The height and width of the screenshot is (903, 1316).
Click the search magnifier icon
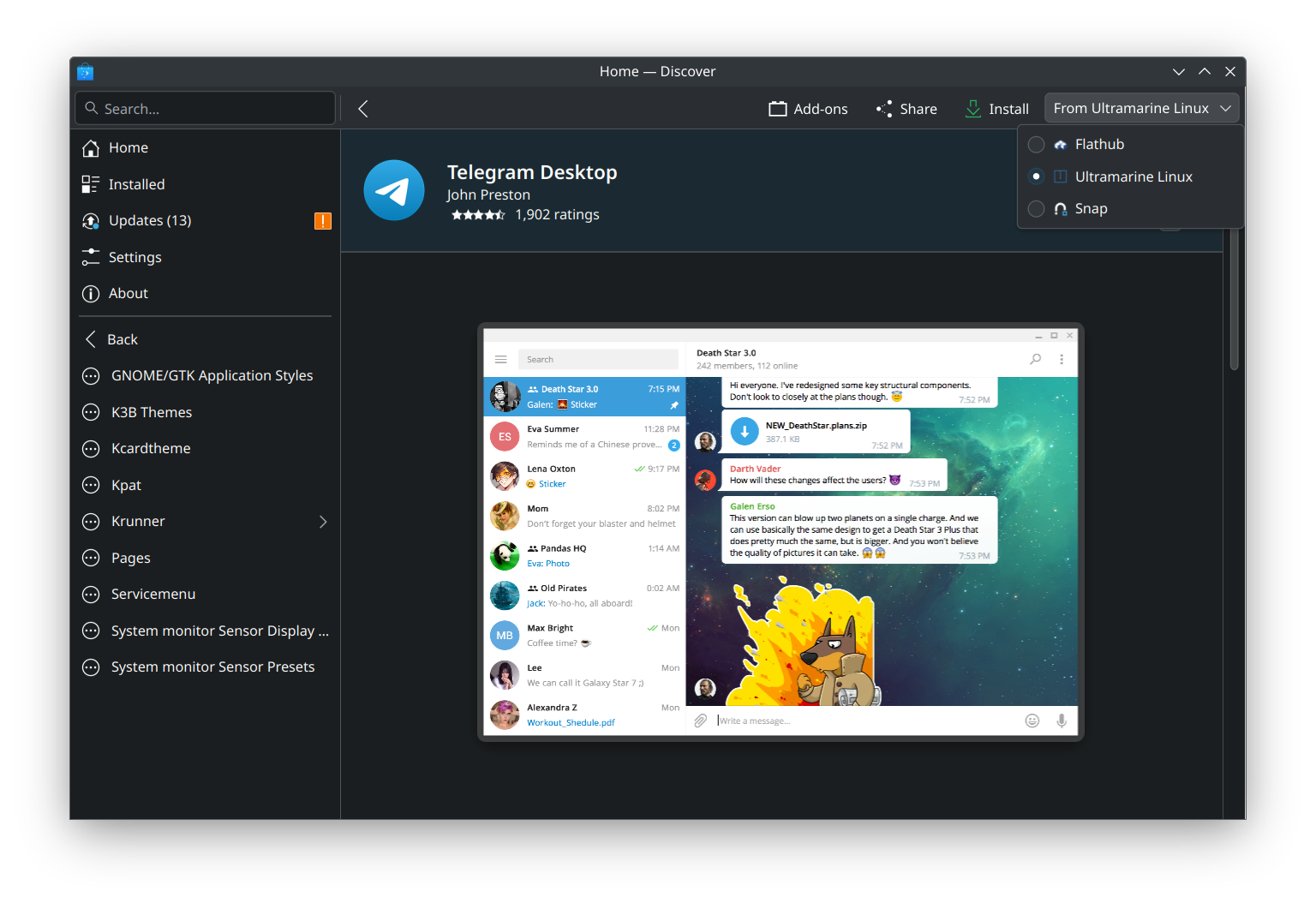[92, 109]
